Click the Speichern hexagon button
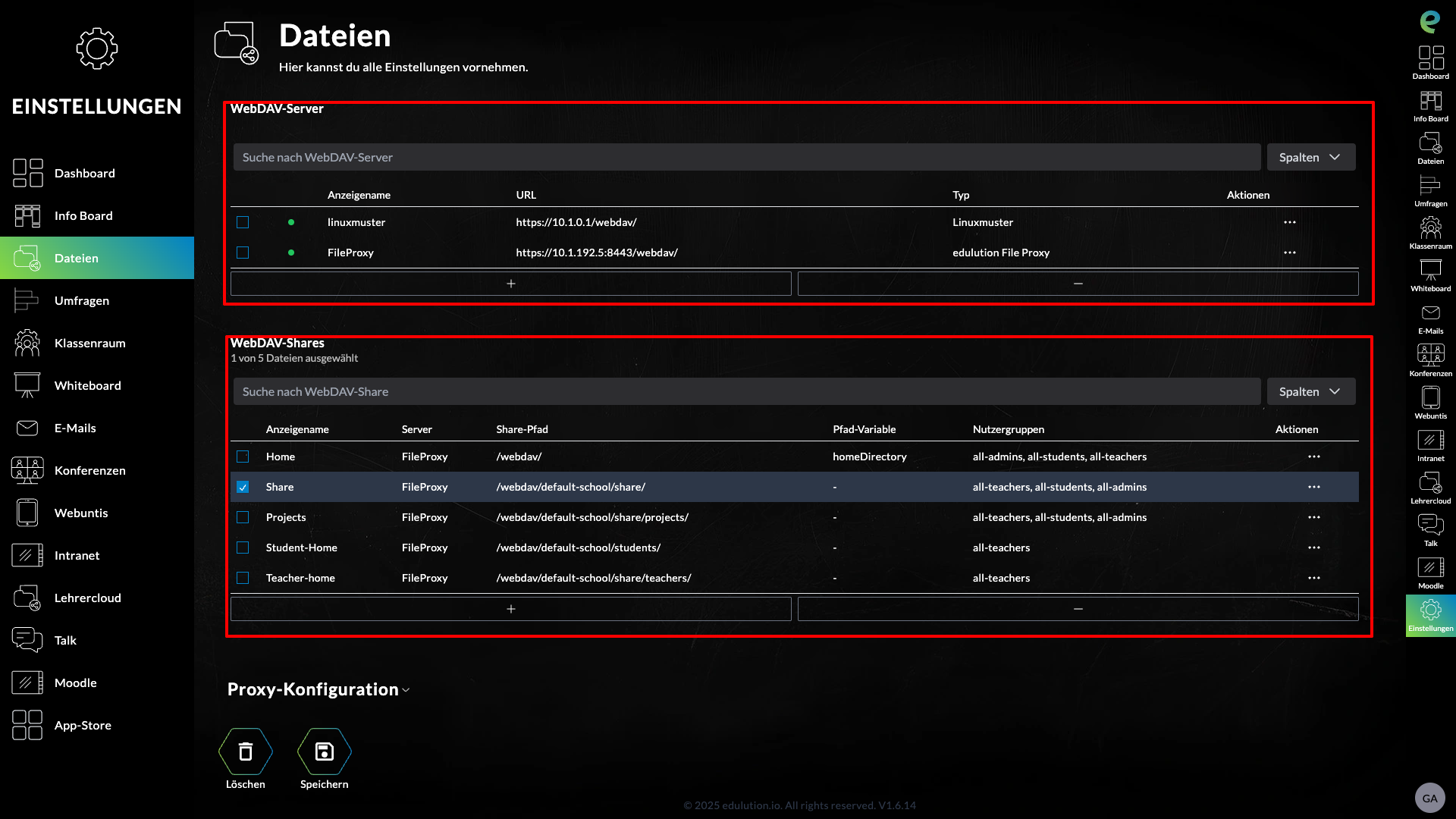 point(324,752)
